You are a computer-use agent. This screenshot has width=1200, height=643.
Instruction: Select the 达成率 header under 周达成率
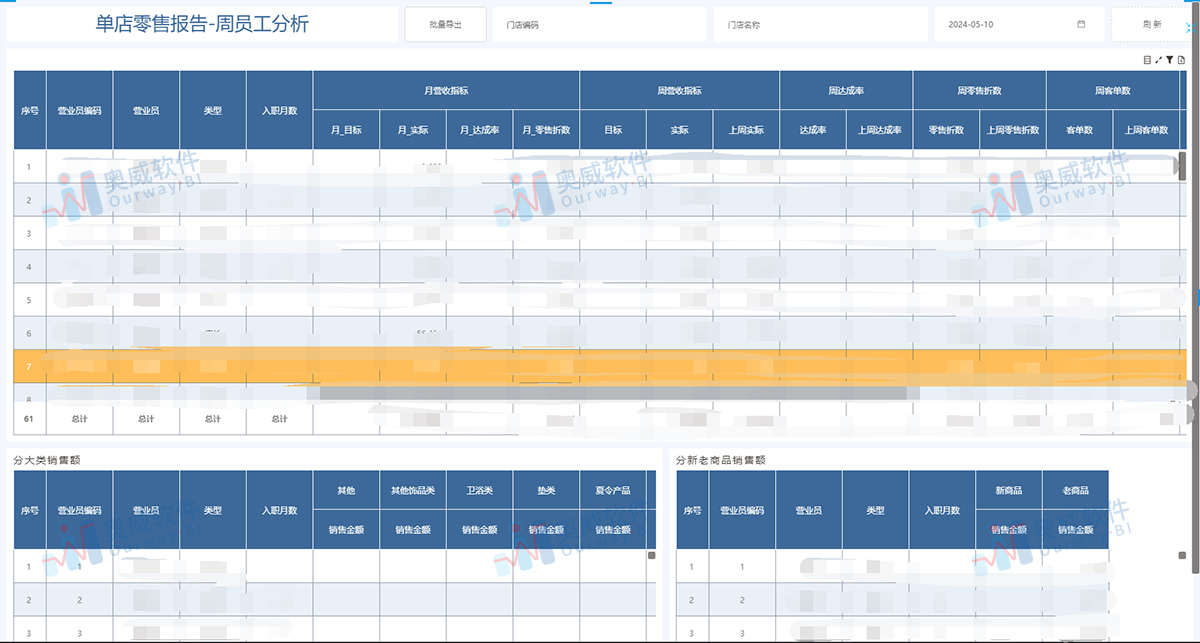point(813,130)
